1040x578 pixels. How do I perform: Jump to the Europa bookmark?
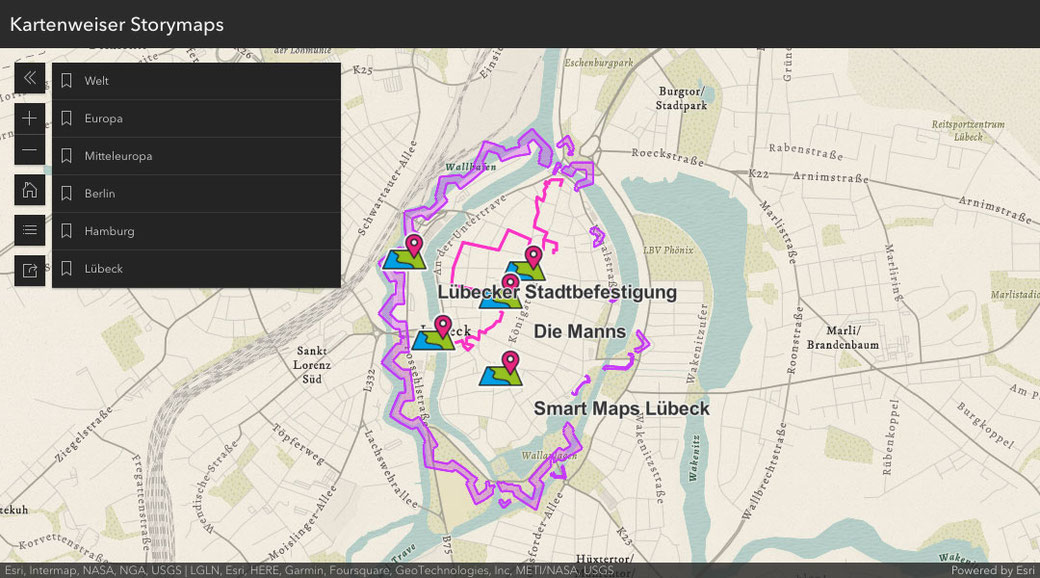pos(196,119)
